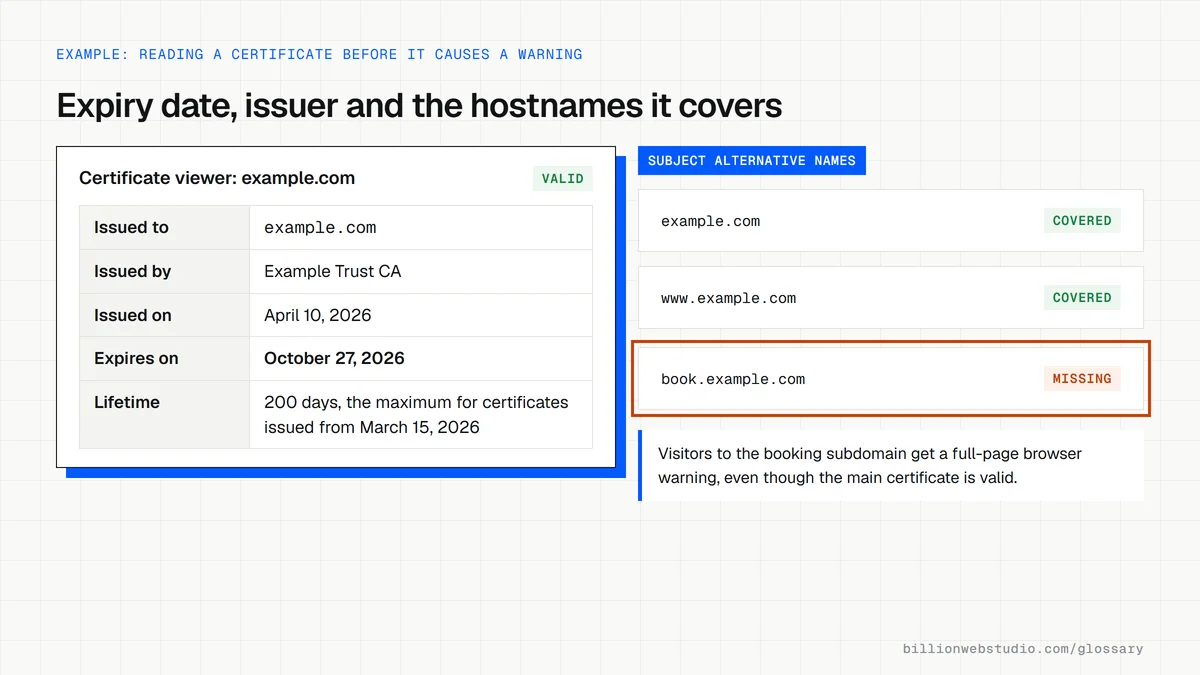
Task: Select the example.com hostname in SAN list
Action: click(710, 221)
